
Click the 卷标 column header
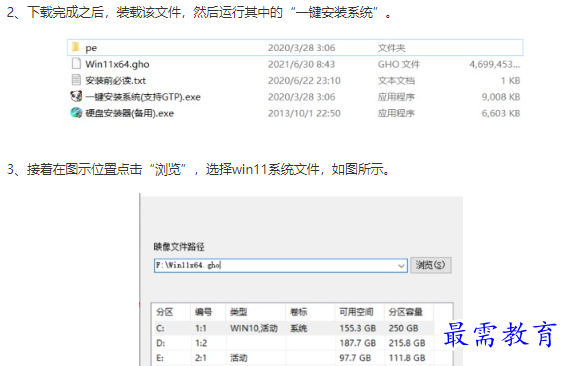point(299,312)
